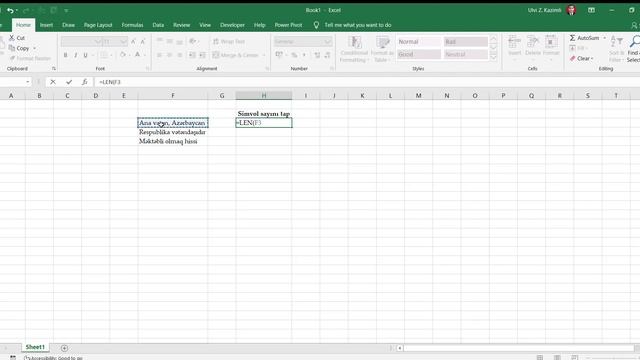Open the Customize Quick Access Toolbar arrow
Image resolution: width=640 pixels, height=360 pixels.
pyautogui.click(x=66, y=11)
